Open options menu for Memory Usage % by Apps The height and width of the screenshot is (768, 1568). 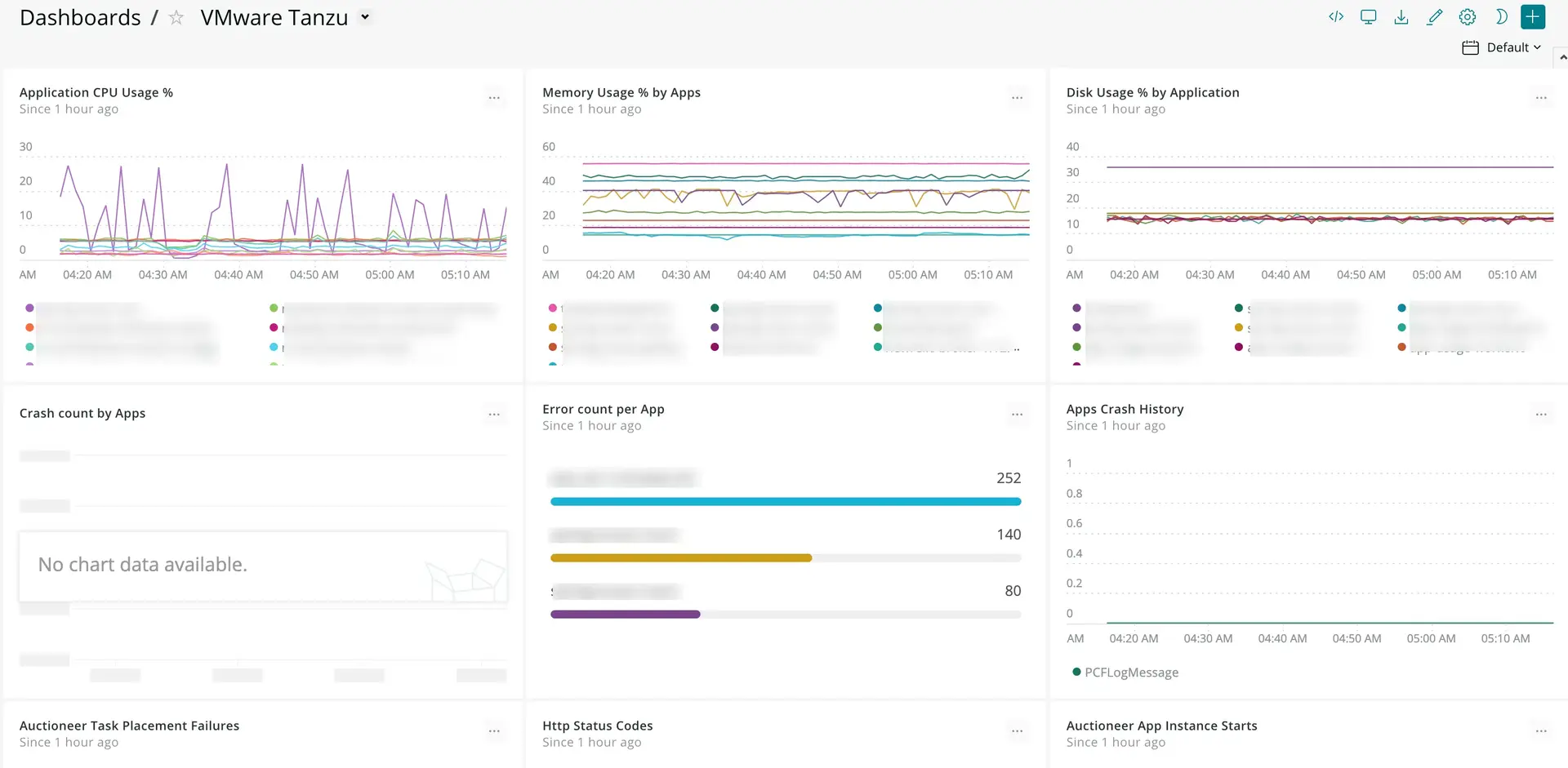tap(1017, 98)
